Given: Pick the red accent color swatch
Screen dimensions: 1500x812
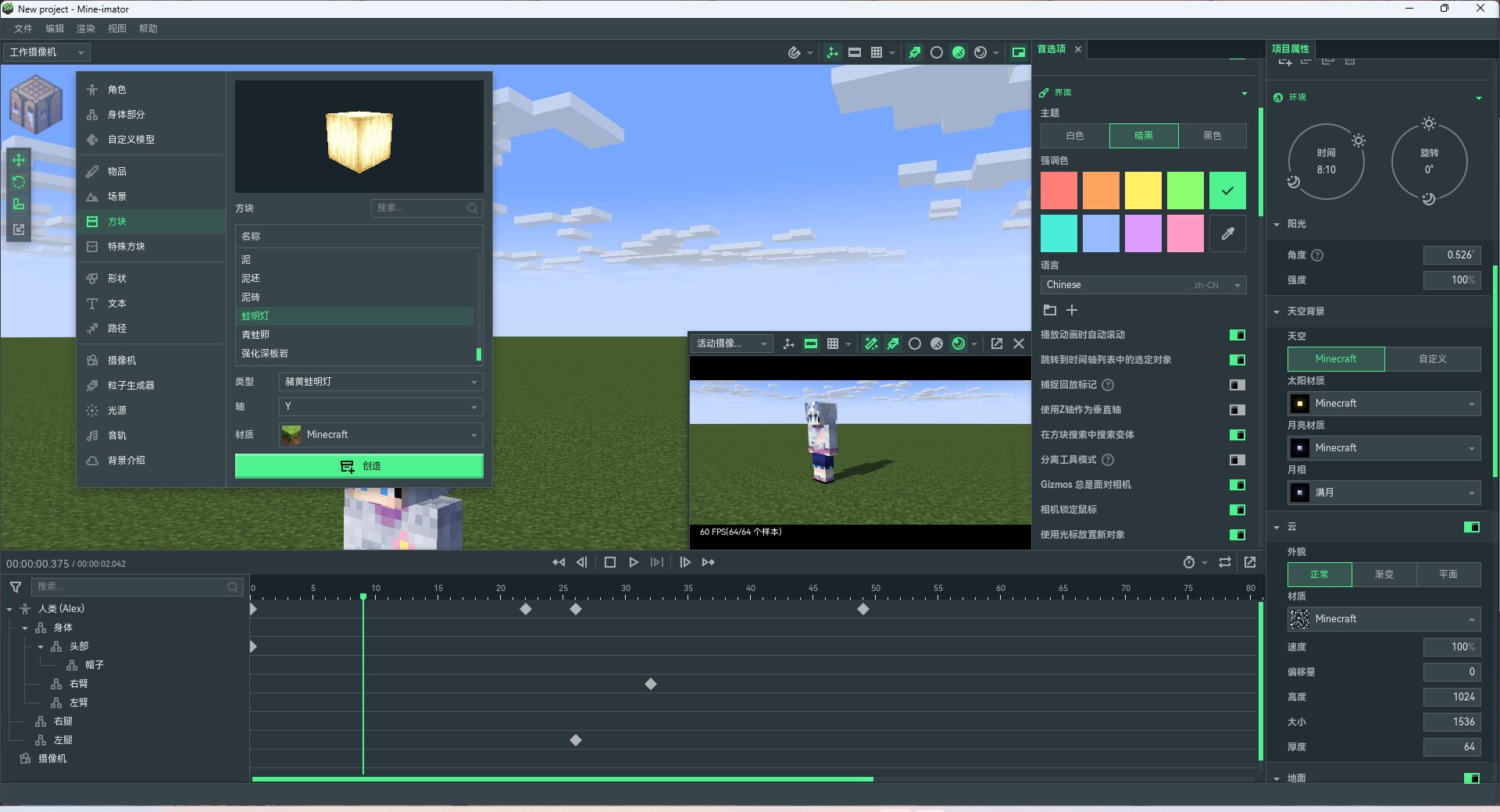Looking at the screenshot, I should tap(1059, 191).
